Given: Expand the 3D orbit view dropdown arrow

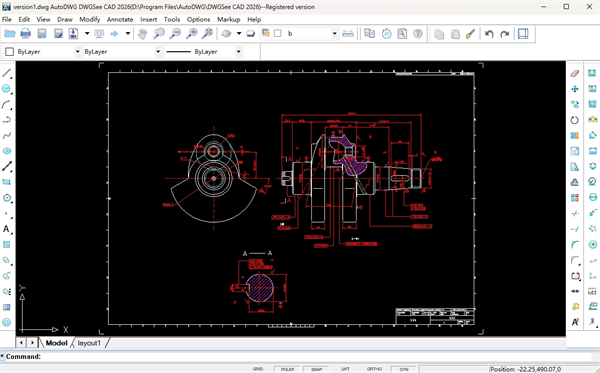Looking at the screenshot, I should tap(239, 34).
